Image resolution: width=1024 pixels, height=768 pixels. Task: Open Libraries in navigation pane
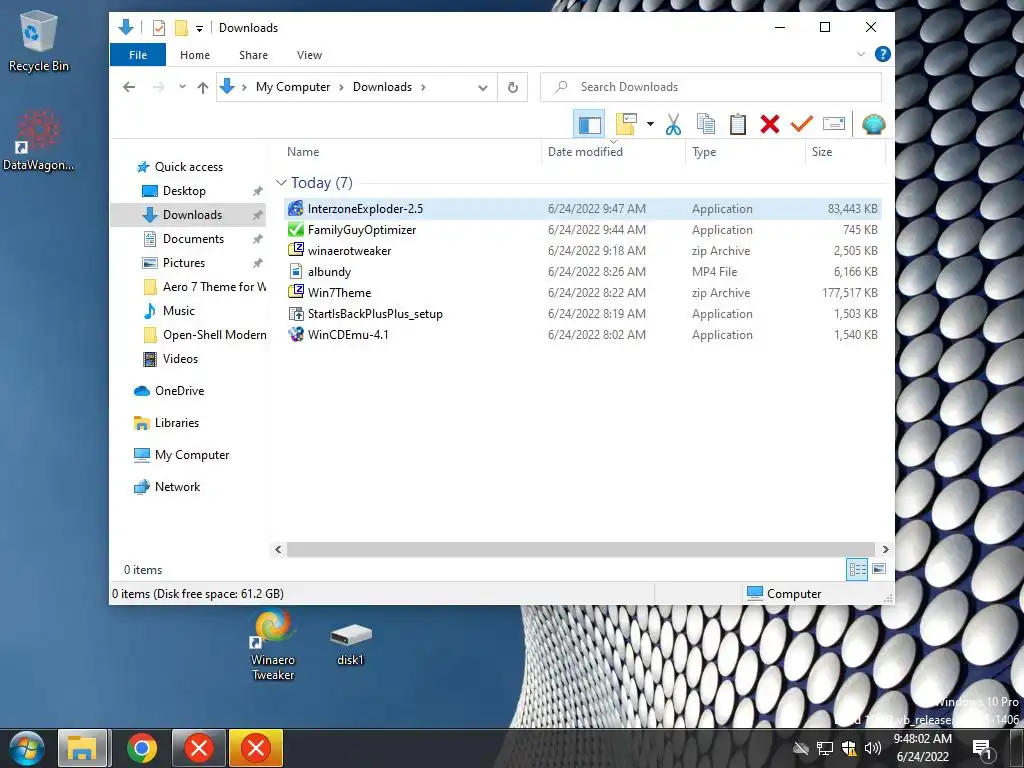(176, 423)
